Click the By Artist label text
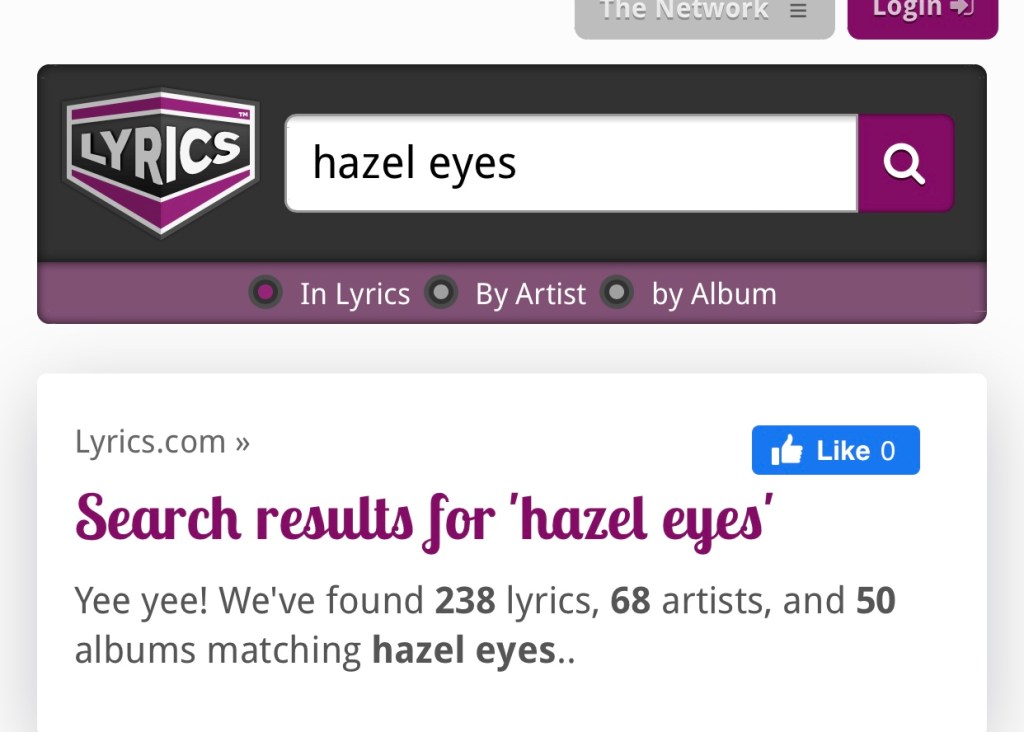Screen dimensions: 1024x732 pos(530,294)
